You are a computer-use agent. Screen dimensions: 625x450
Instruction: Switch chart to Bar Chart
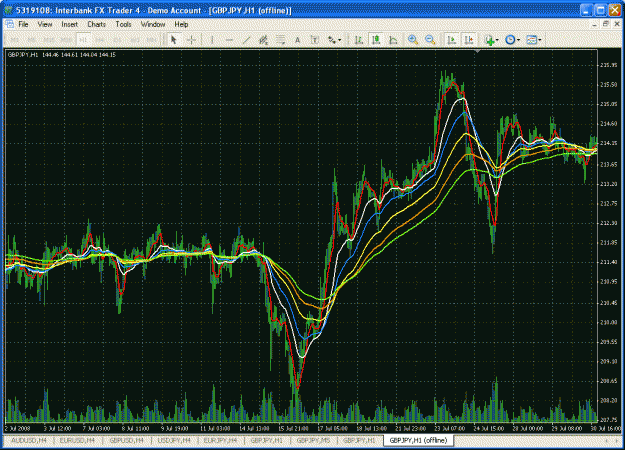coord(359,40)
